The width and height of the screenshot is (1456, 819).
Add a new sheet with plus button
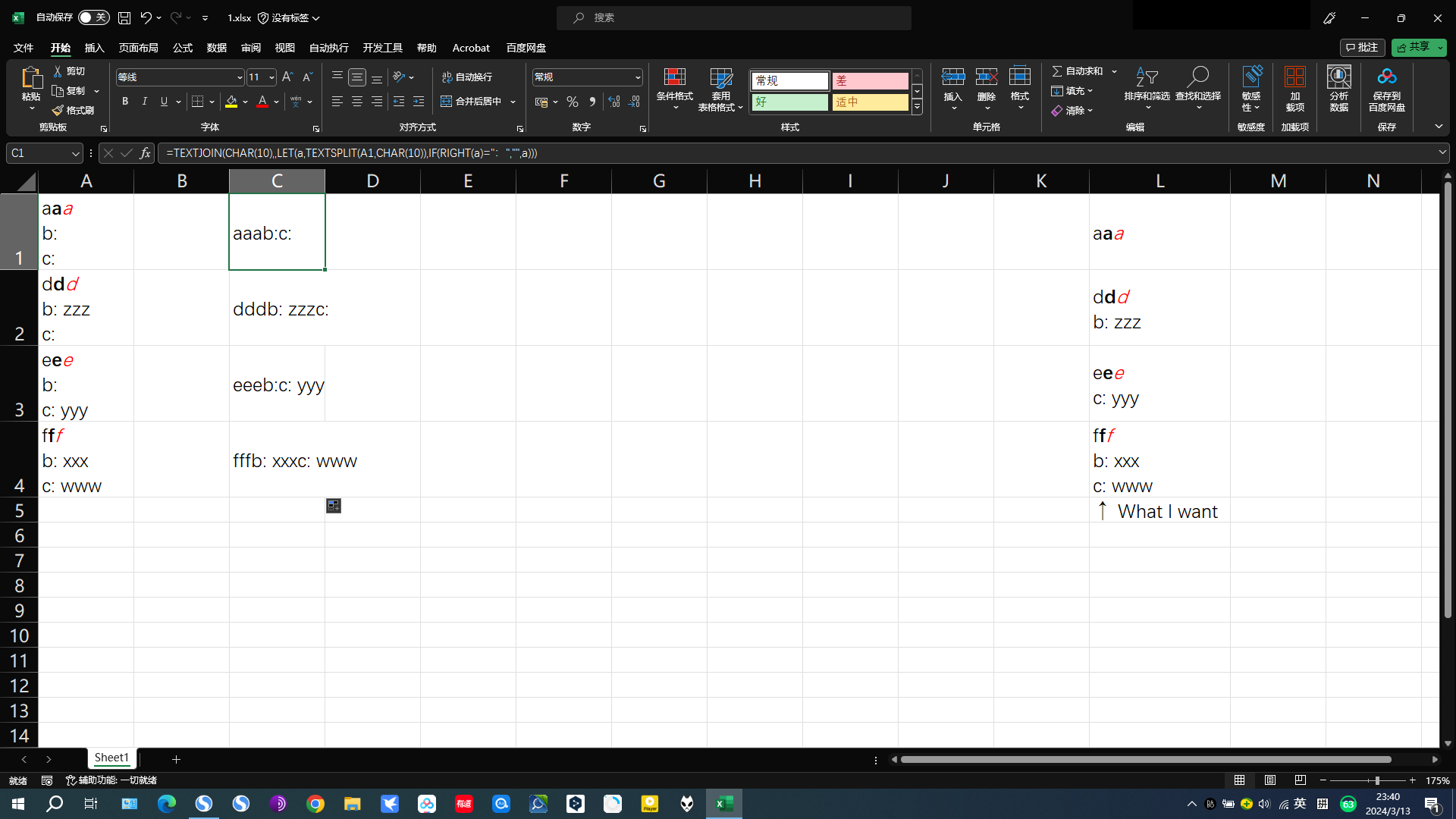point(176,759)
